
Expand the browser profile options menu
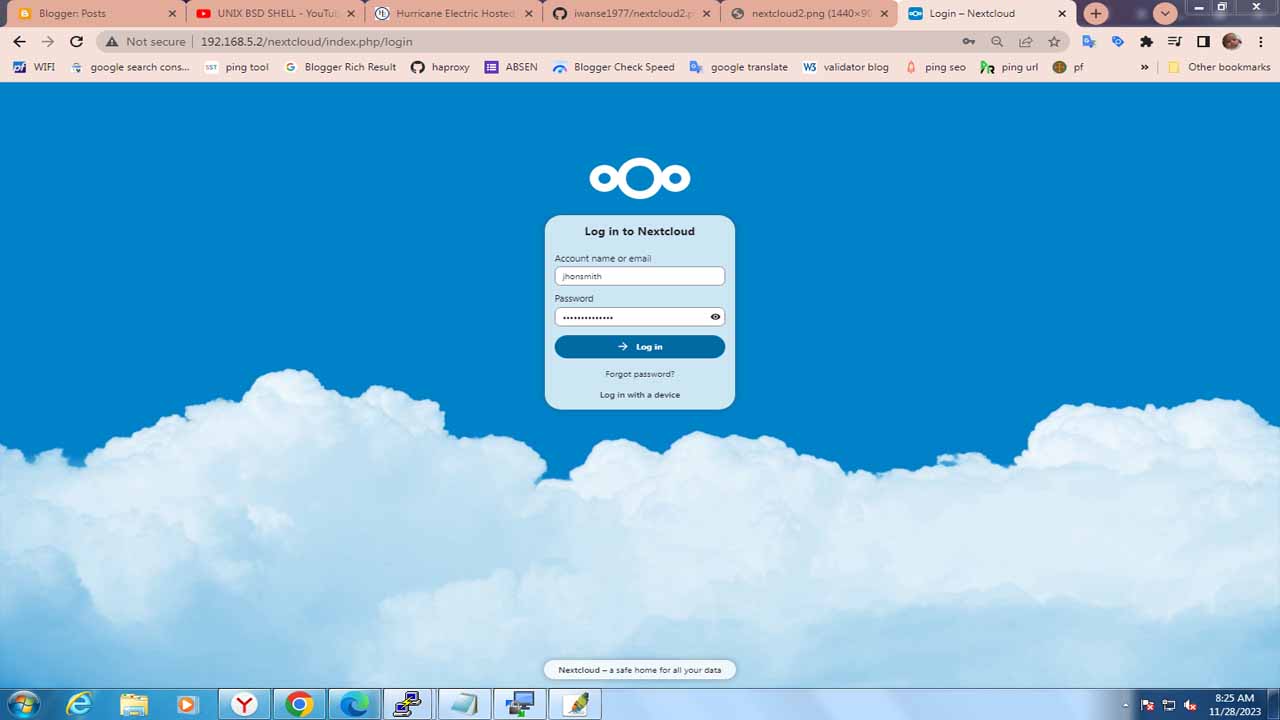point(1230,43)
